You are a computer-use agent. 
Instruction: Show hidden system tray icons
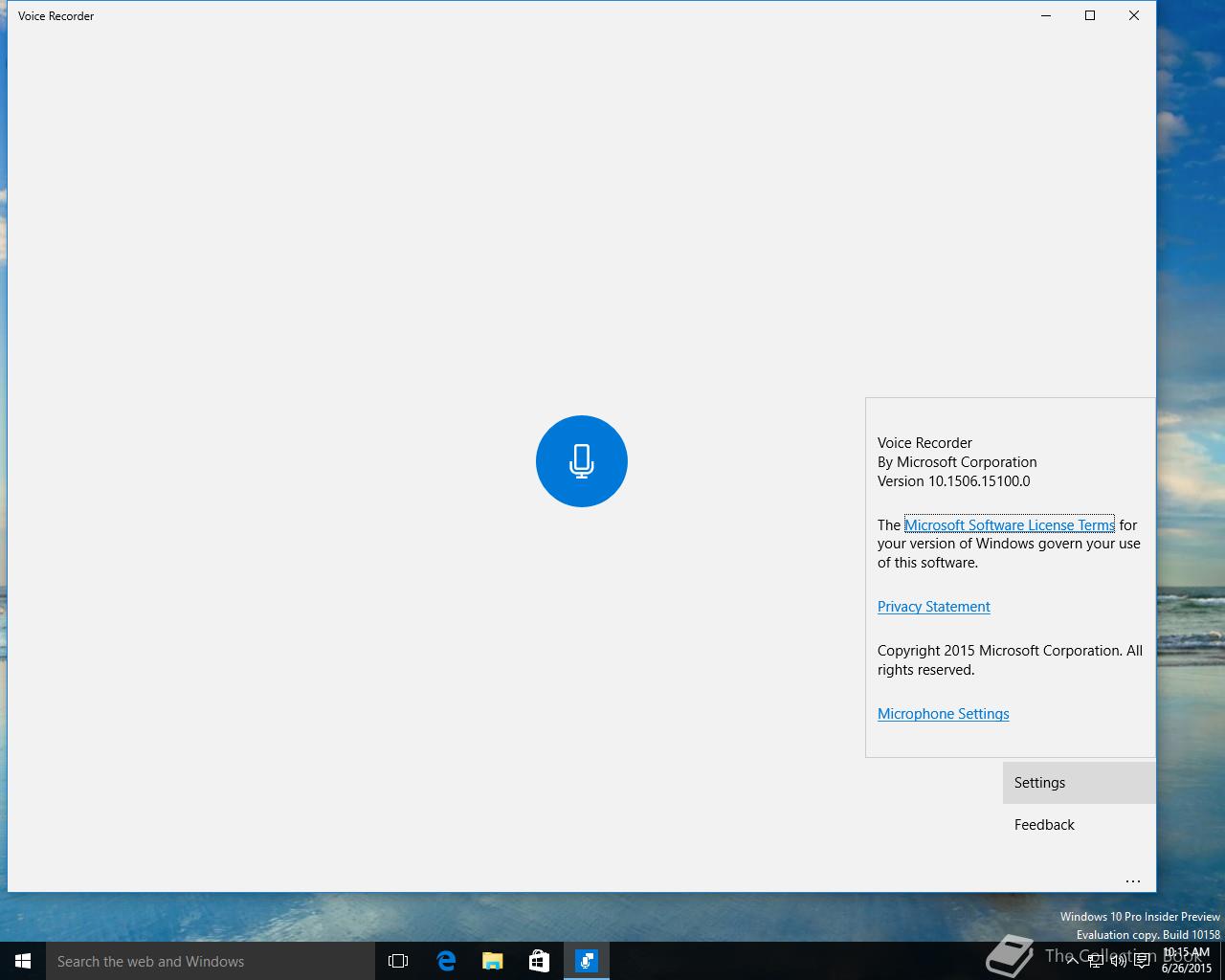(1072, 961)
